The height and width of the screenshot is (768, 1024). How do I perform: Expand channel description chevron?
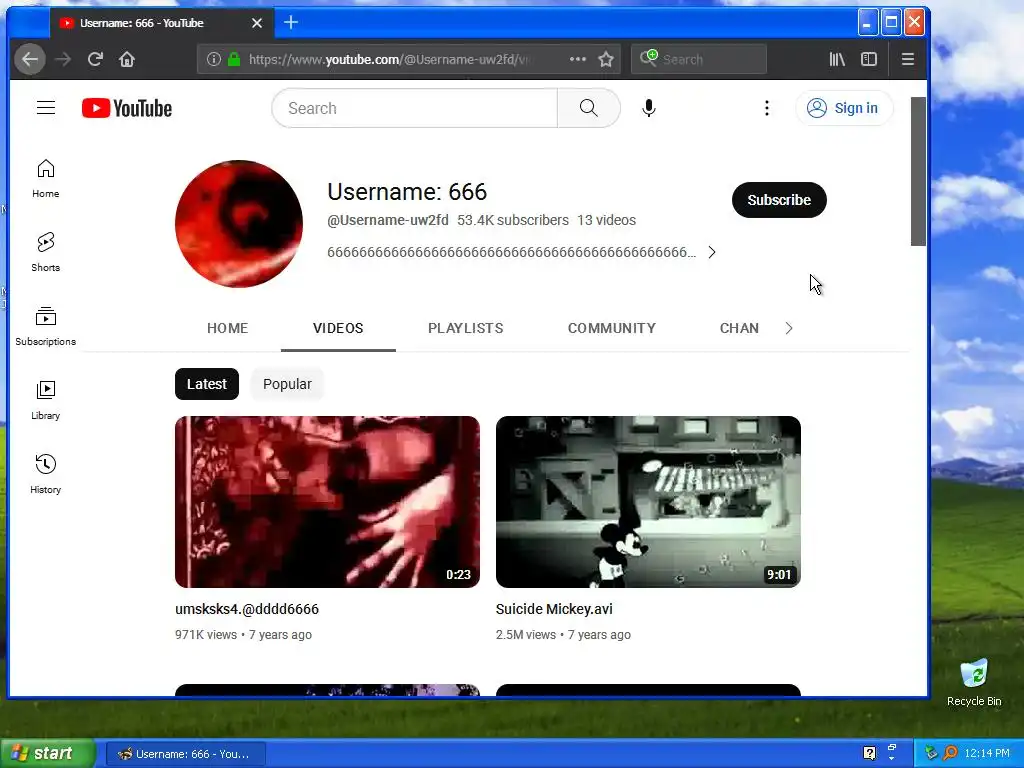coord(712,252)
